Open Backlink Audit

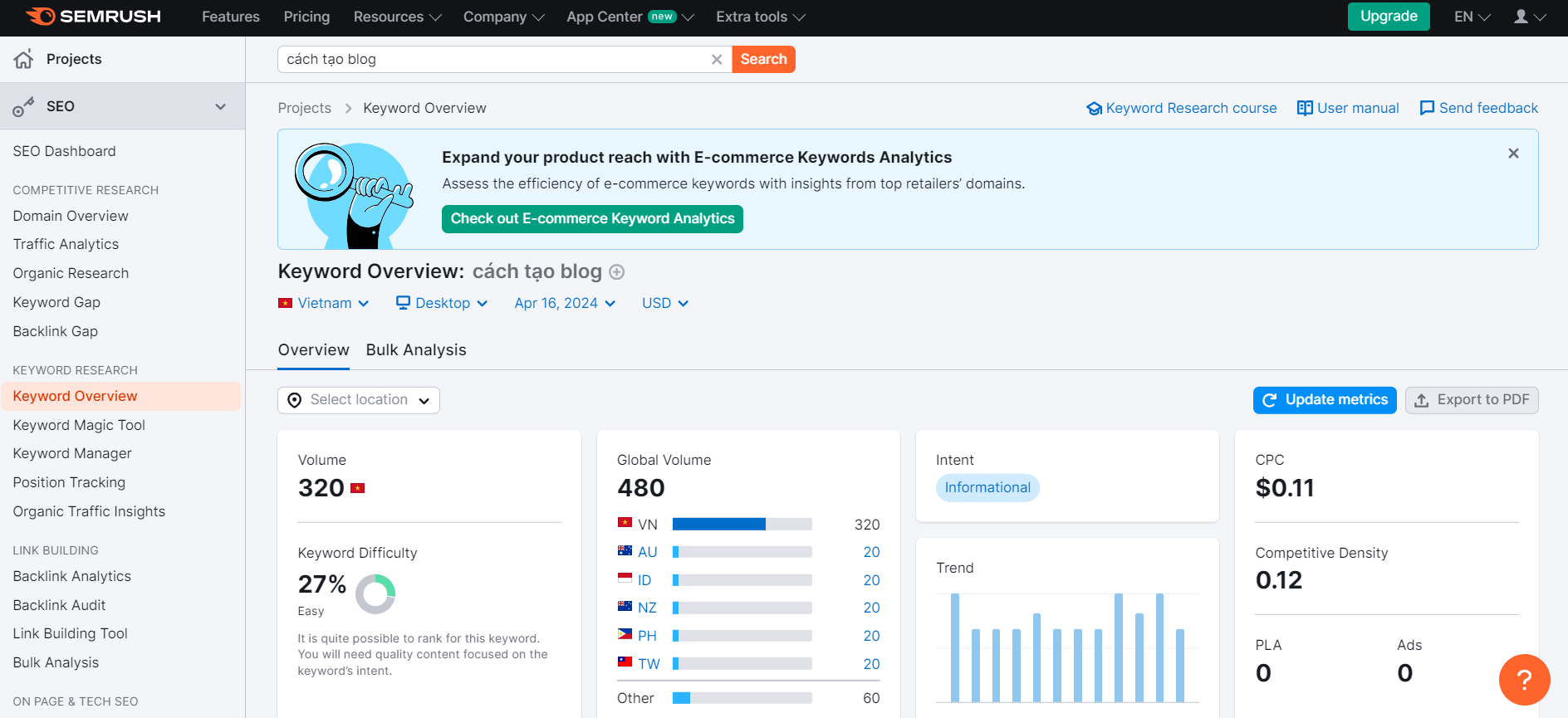click(59, 605)
